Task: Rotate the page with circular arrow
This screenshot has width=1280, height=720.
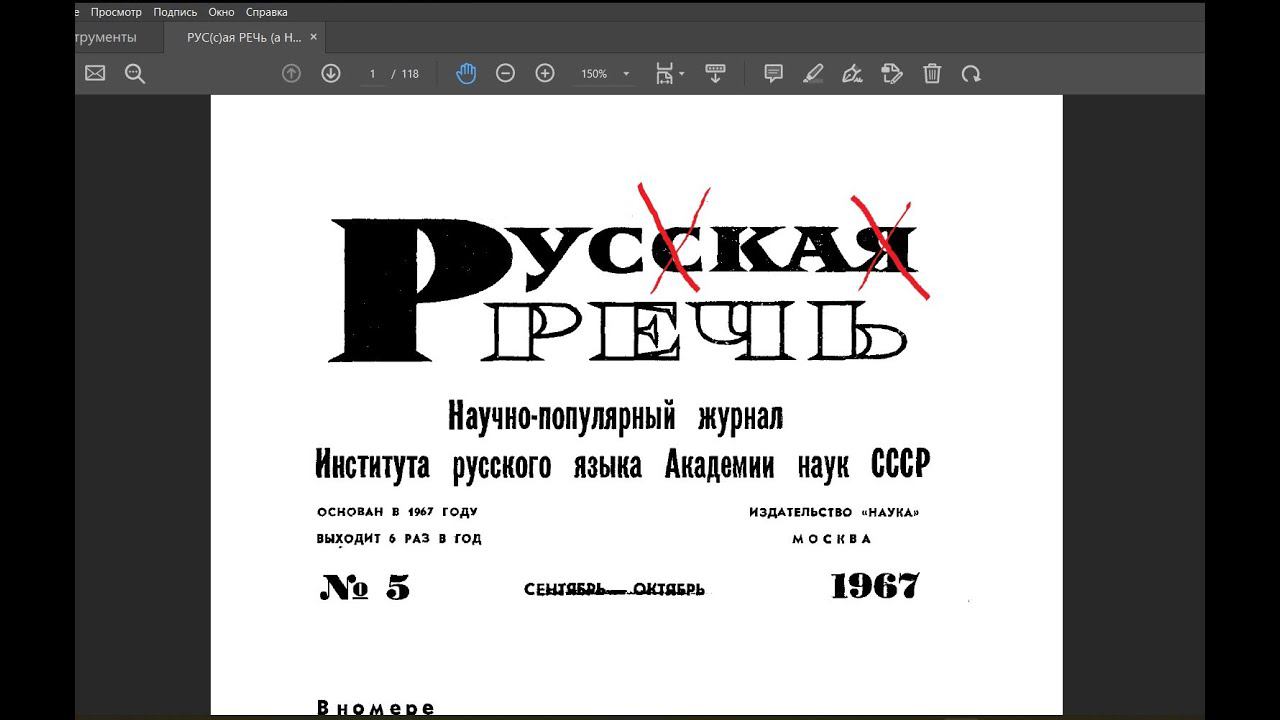Action: tap(971, 73)
